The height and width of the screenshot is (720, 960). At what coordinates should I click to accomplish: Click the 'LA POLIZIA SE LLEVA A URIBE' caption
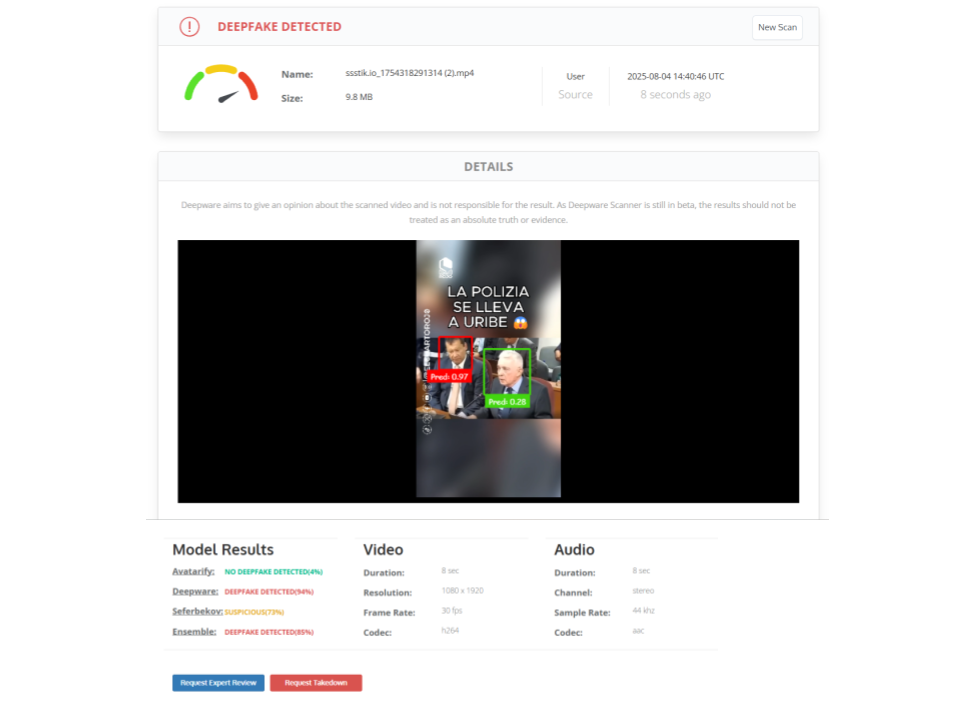tap(488, 307)
